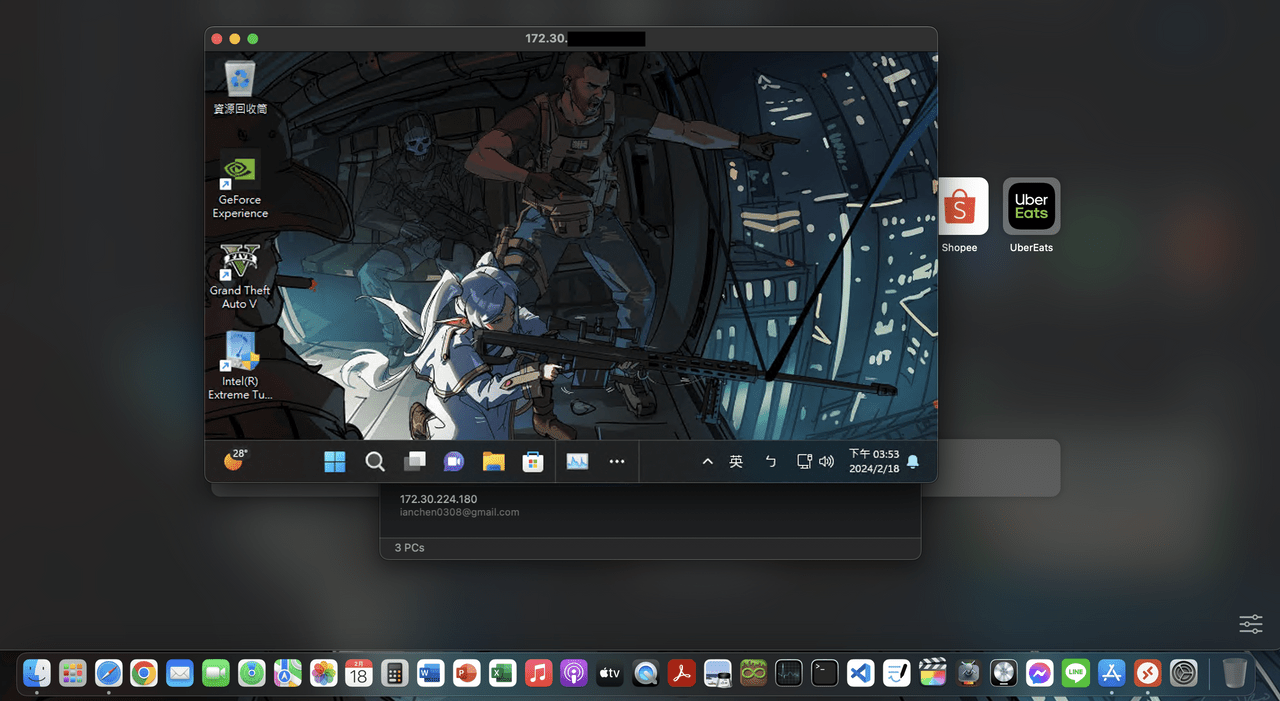Toggle the 英 input language indicator
This screenshot has height=701, width=1280.
coord(736,461)
